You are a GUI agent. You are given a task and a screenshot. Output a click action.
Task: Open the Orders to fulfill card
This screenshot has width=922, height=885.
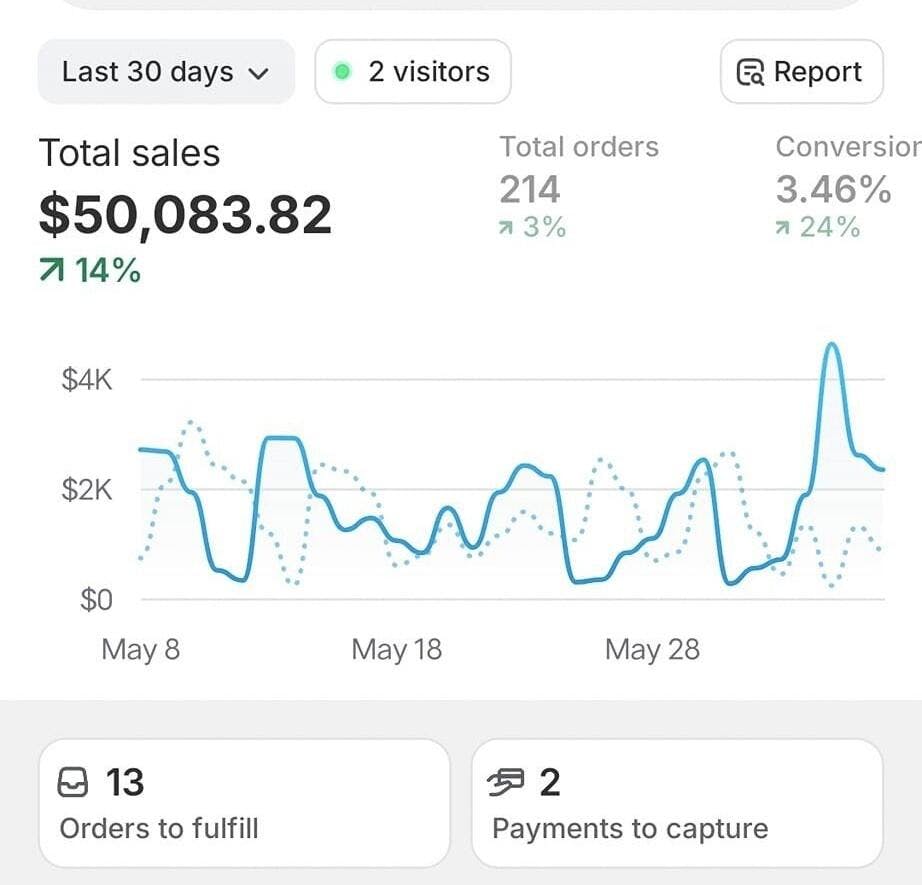244,803
